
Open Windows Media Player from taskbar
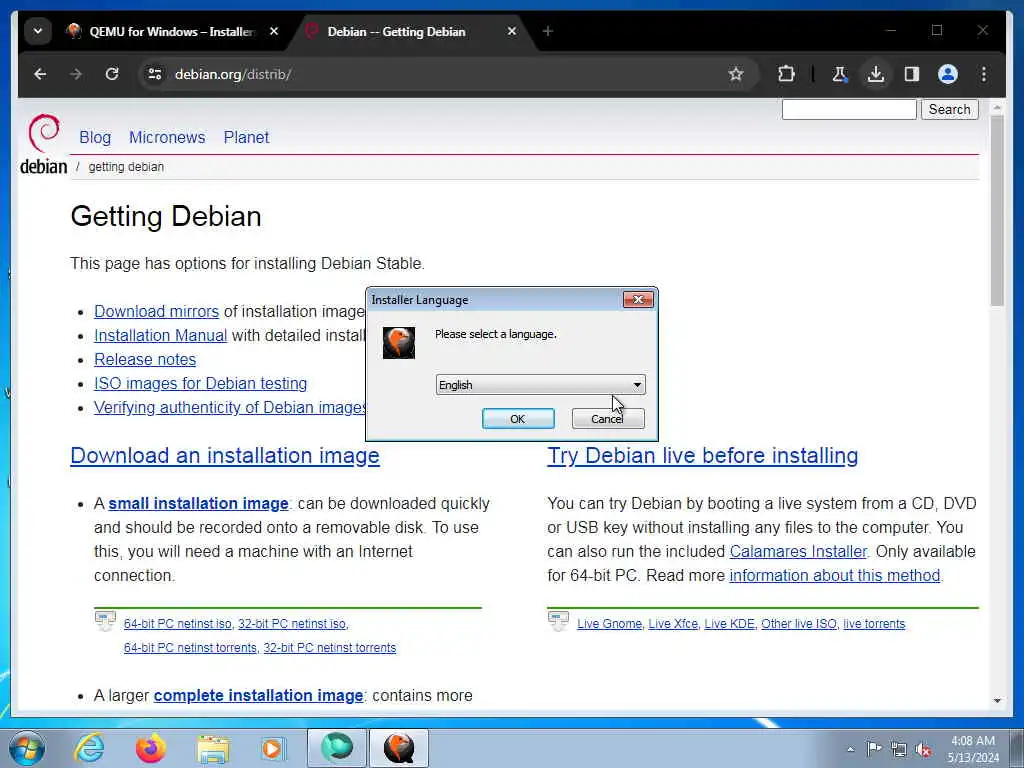(x=272, y=748)
